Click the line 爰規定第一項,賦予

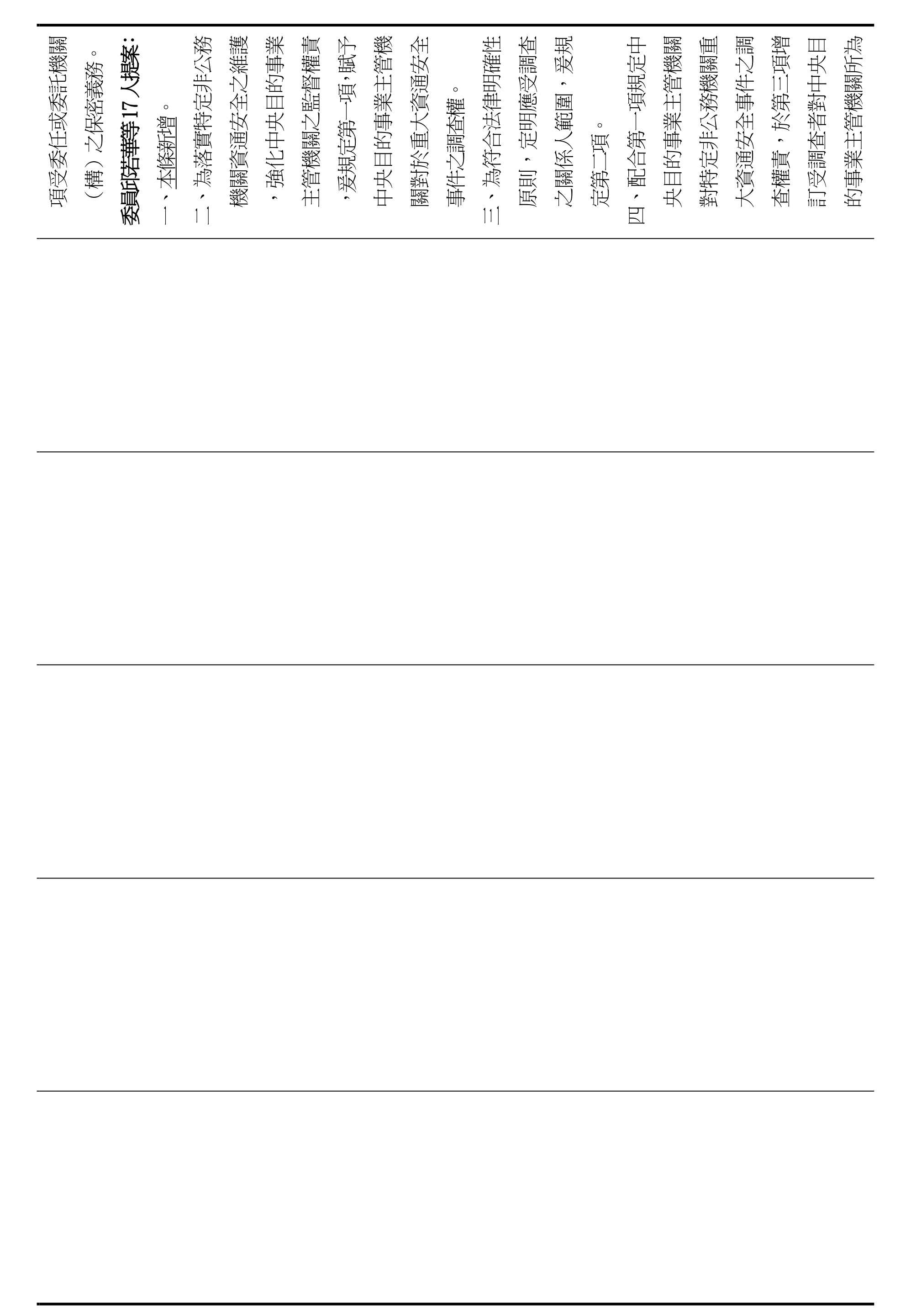pos(348,122)
